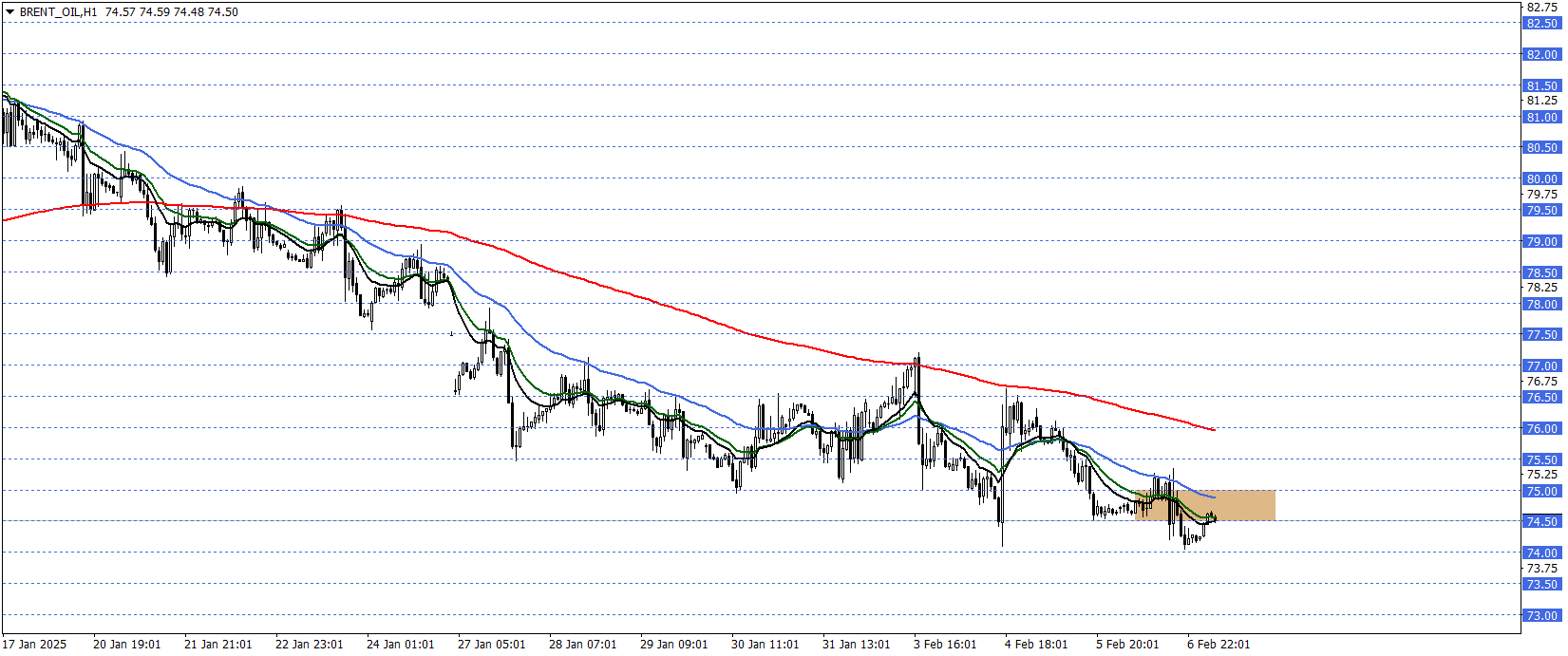This screenshot has width=1568, height=656.
Task: Click the 82.75 price scale value
Action: click(x=1542, y=7)
